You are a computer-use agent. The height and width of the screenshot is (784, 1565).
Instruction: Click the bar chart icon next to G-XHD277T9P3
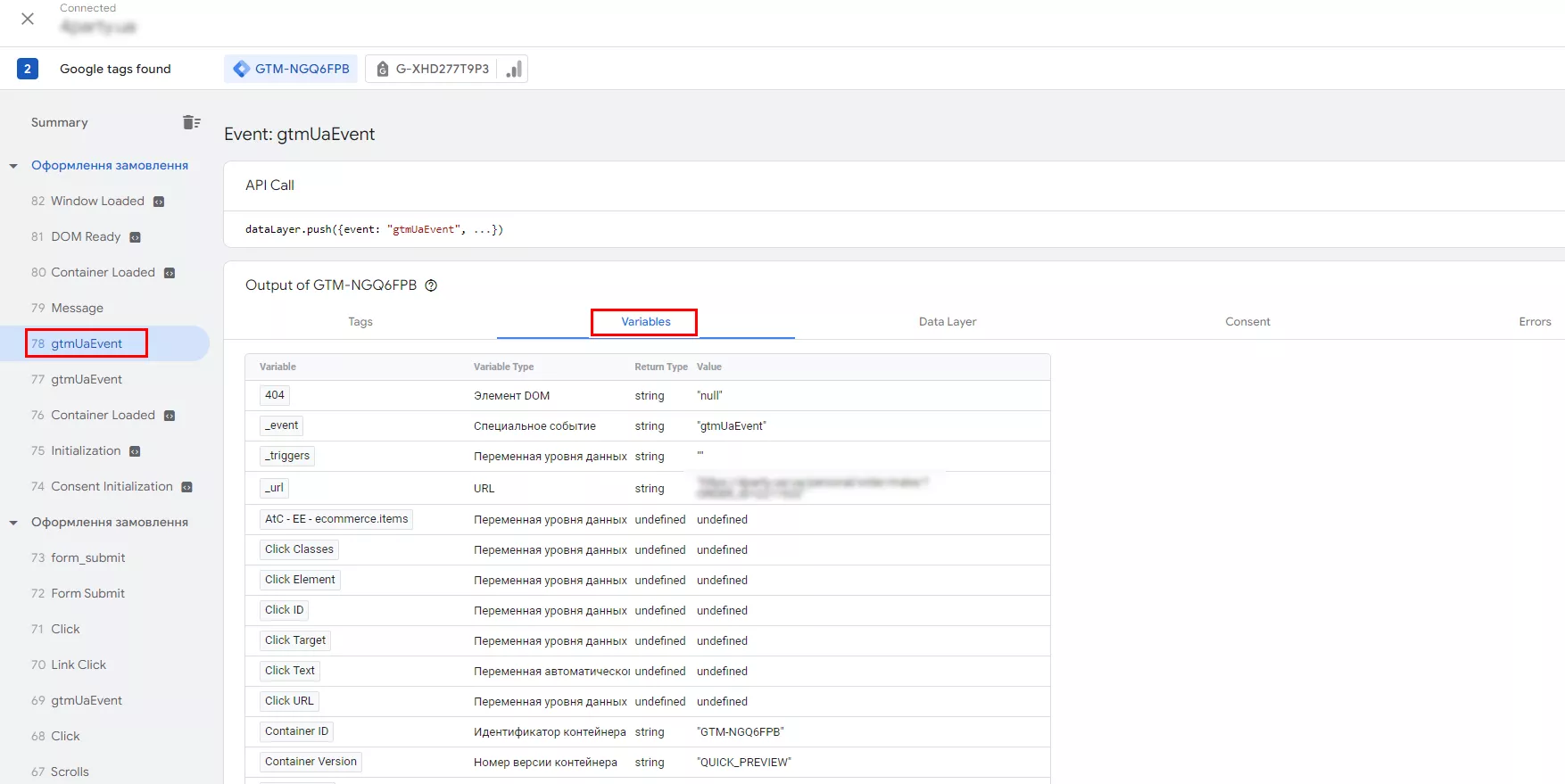(x=513, y=69)
